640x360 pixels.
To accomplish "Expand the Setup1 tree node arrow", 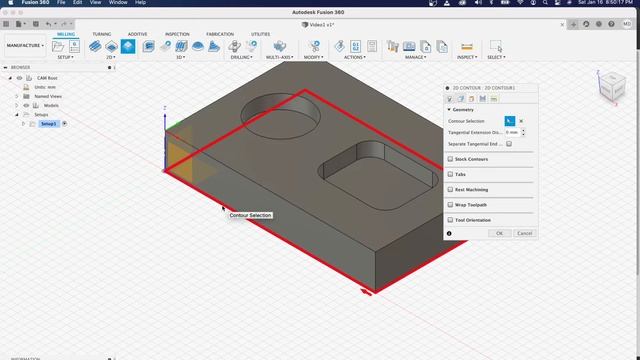I will click(23, 124).
